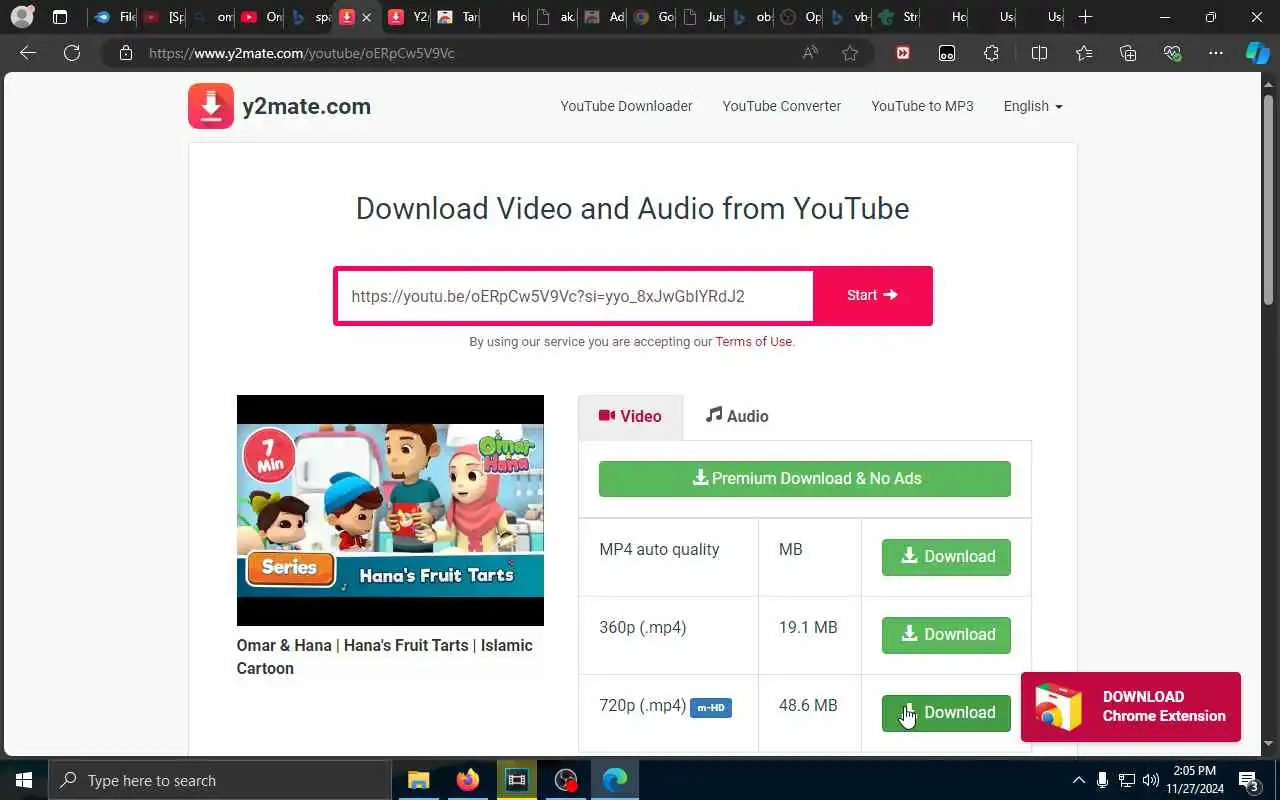Click the microphone tray icon
The image size is (1280, 800).
1102,780
